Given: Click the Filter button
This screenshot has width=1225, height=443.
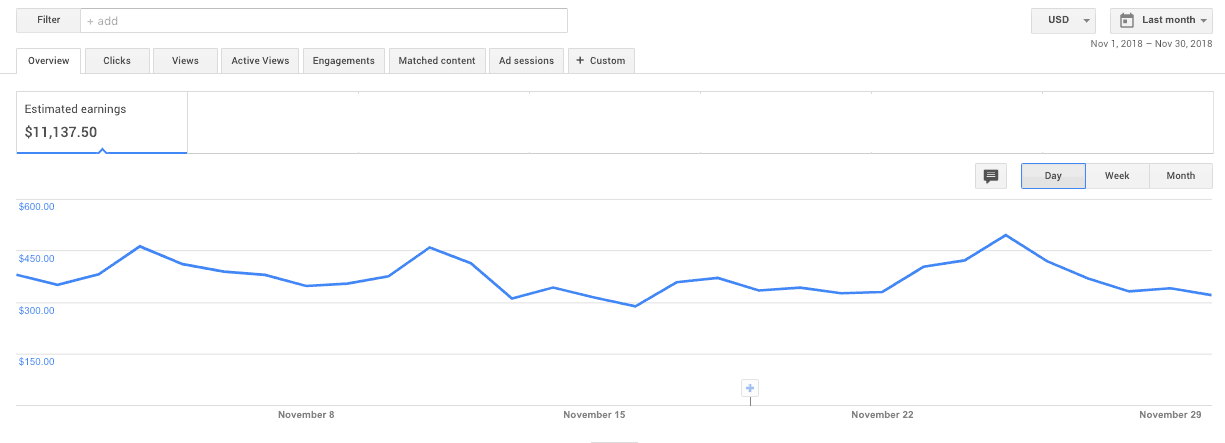Looking at the screenshot, I should point(48,20).
